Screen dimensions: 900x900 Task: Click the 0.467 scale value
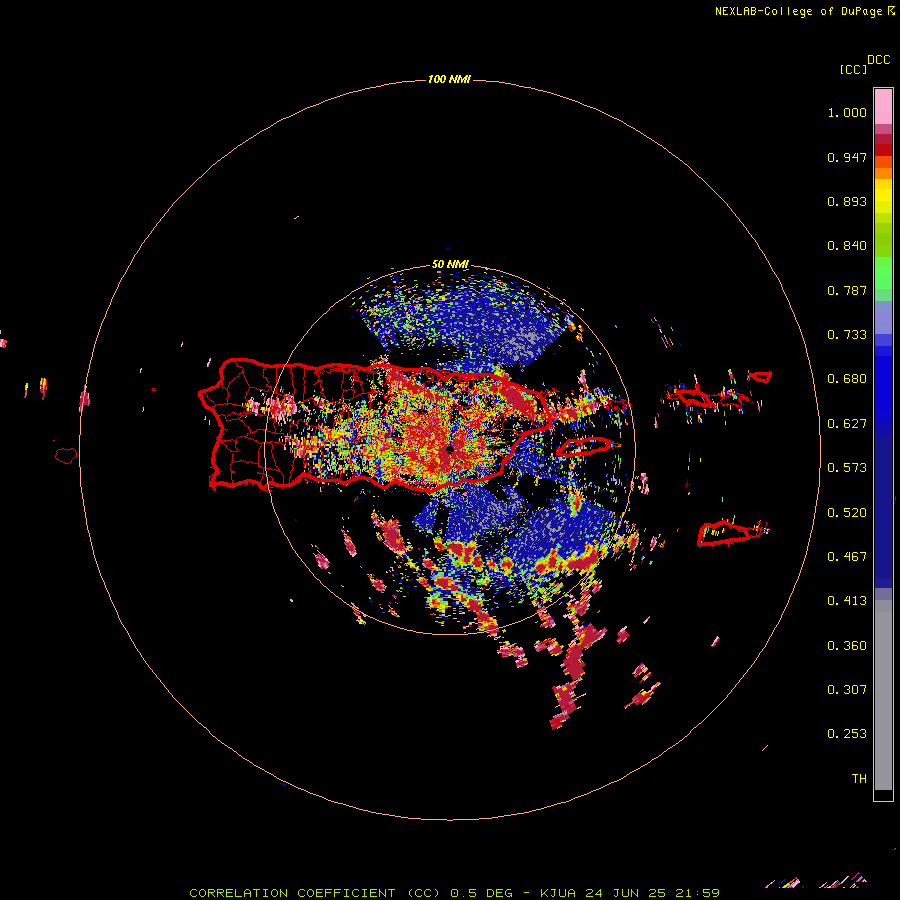[x=847, y=557]
